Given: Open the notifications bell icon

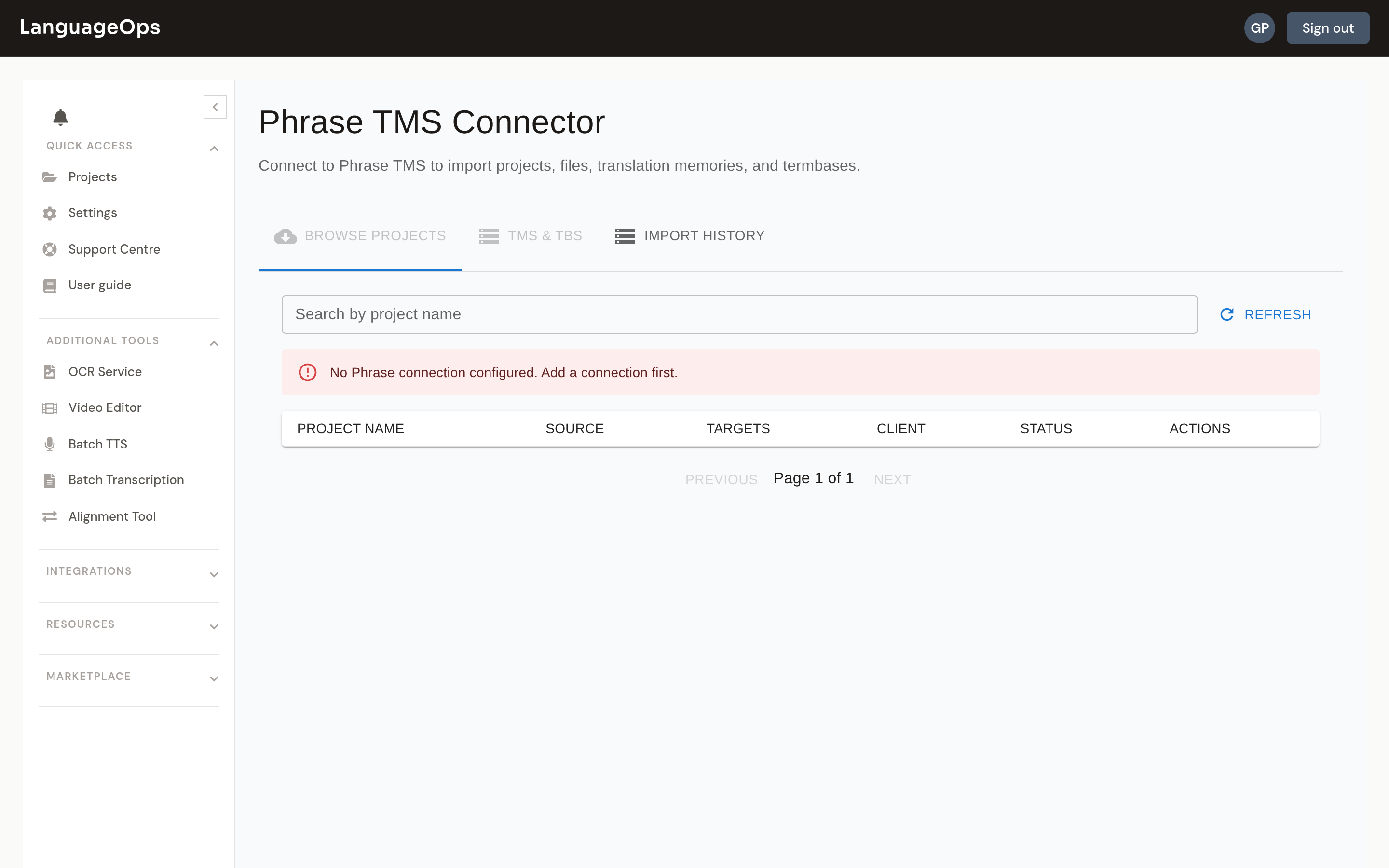Looking at the screenshot, I should point(60,117).
